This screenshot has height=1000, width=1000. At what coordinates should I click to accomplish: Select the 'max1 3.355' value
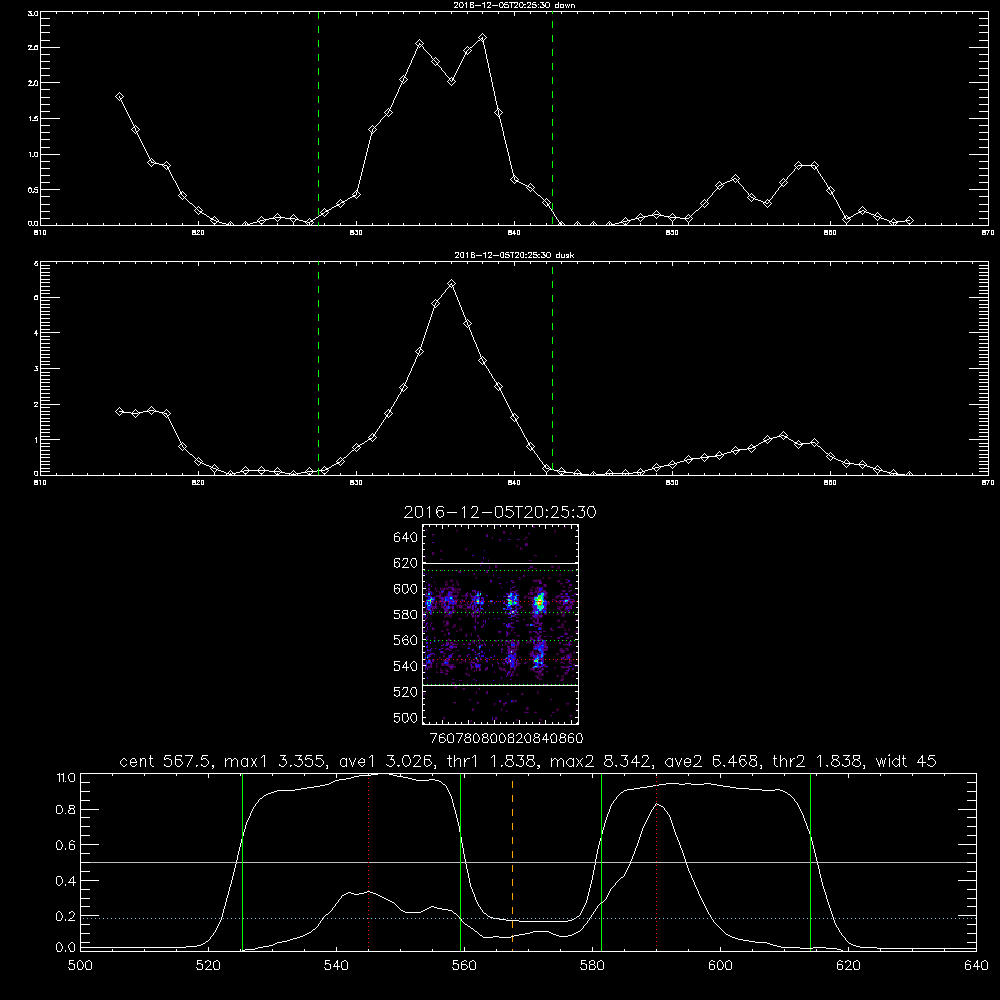tap(277, 761)
